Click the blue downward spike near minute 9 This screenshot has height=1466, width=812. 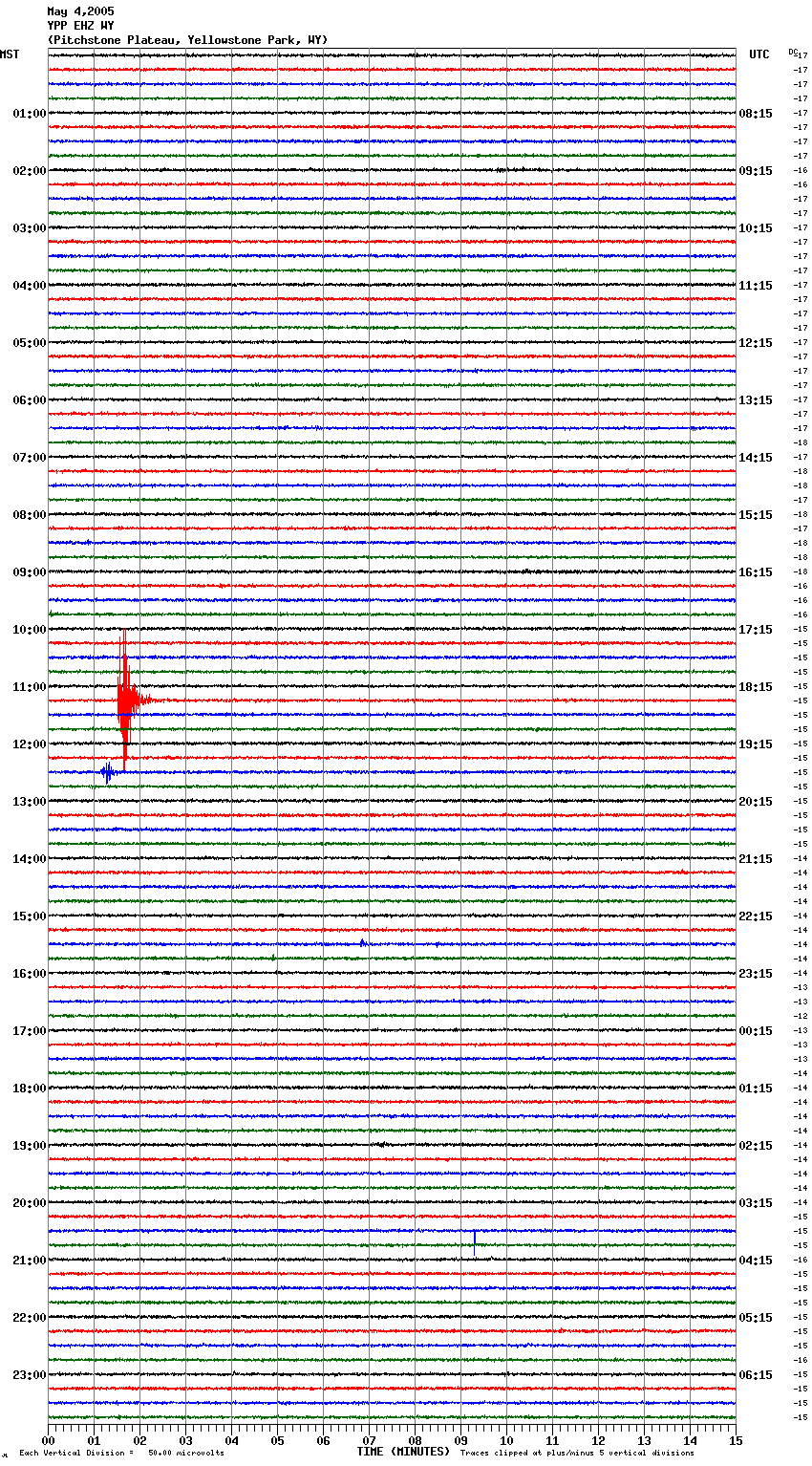point(475,1242)
